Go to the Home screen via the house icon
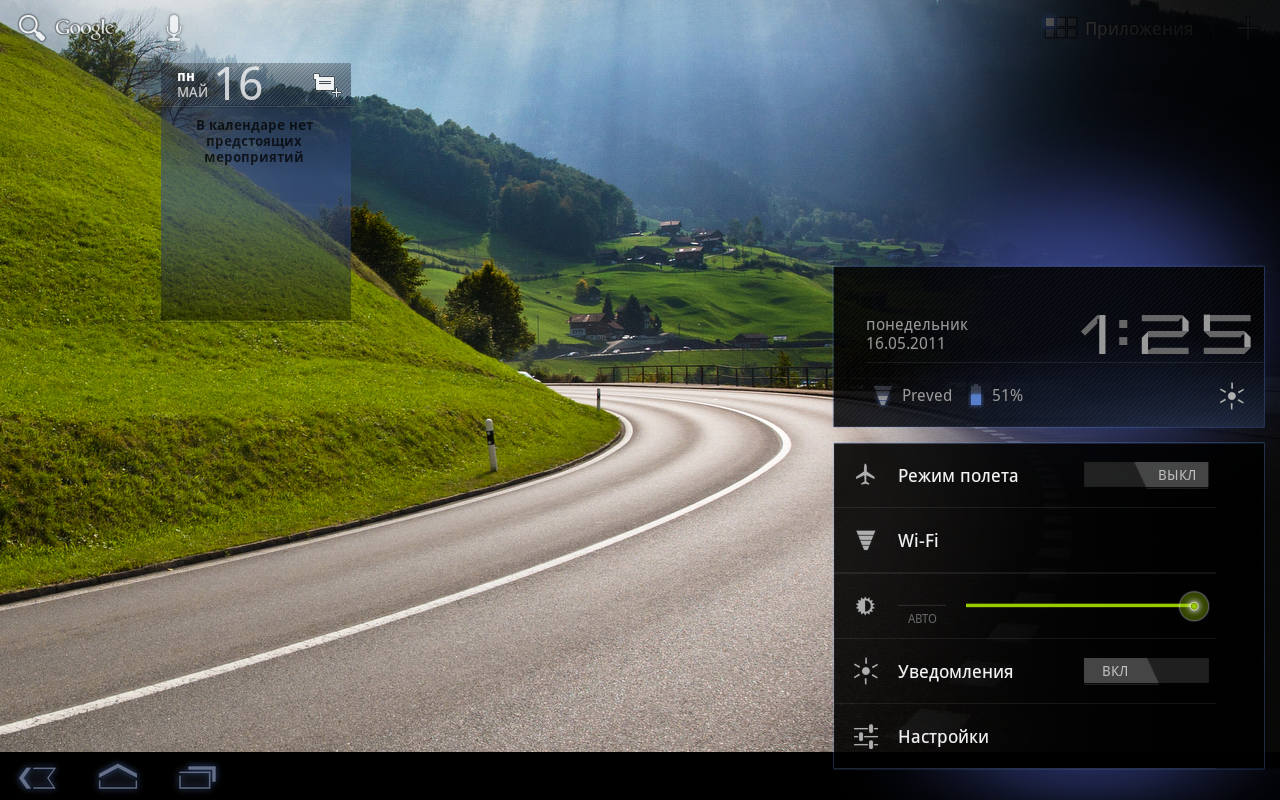Screen dimensions: 1280x800 (x=117, y=777)
